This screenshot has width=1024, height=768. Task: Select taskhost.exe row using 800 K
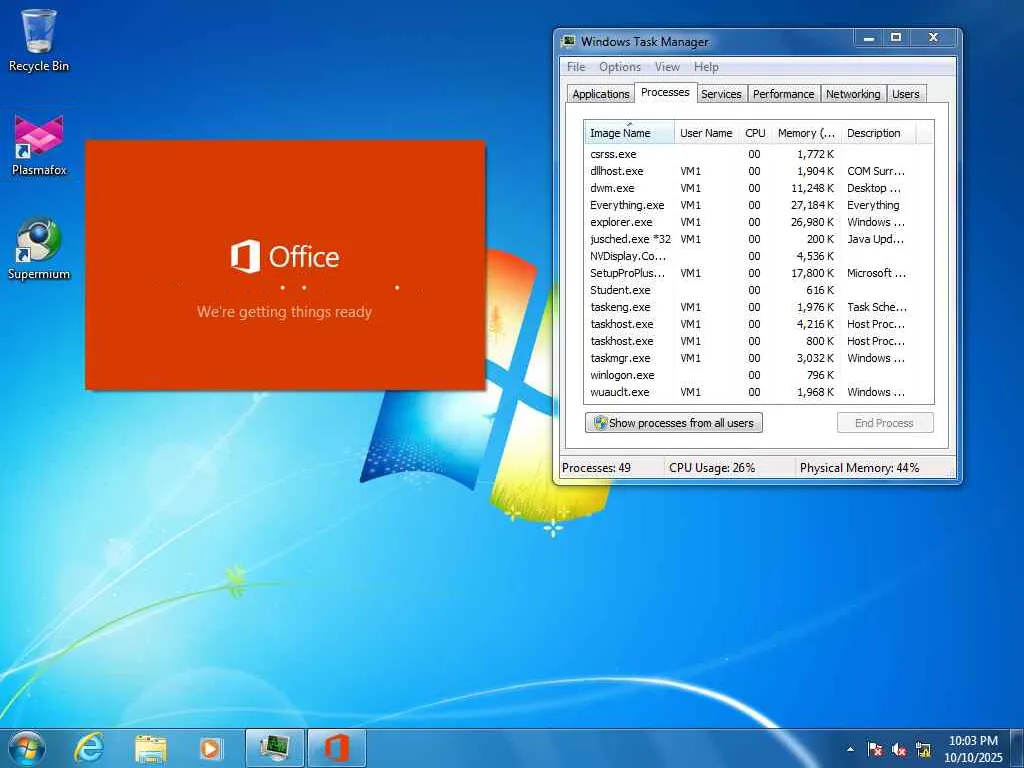759,341
